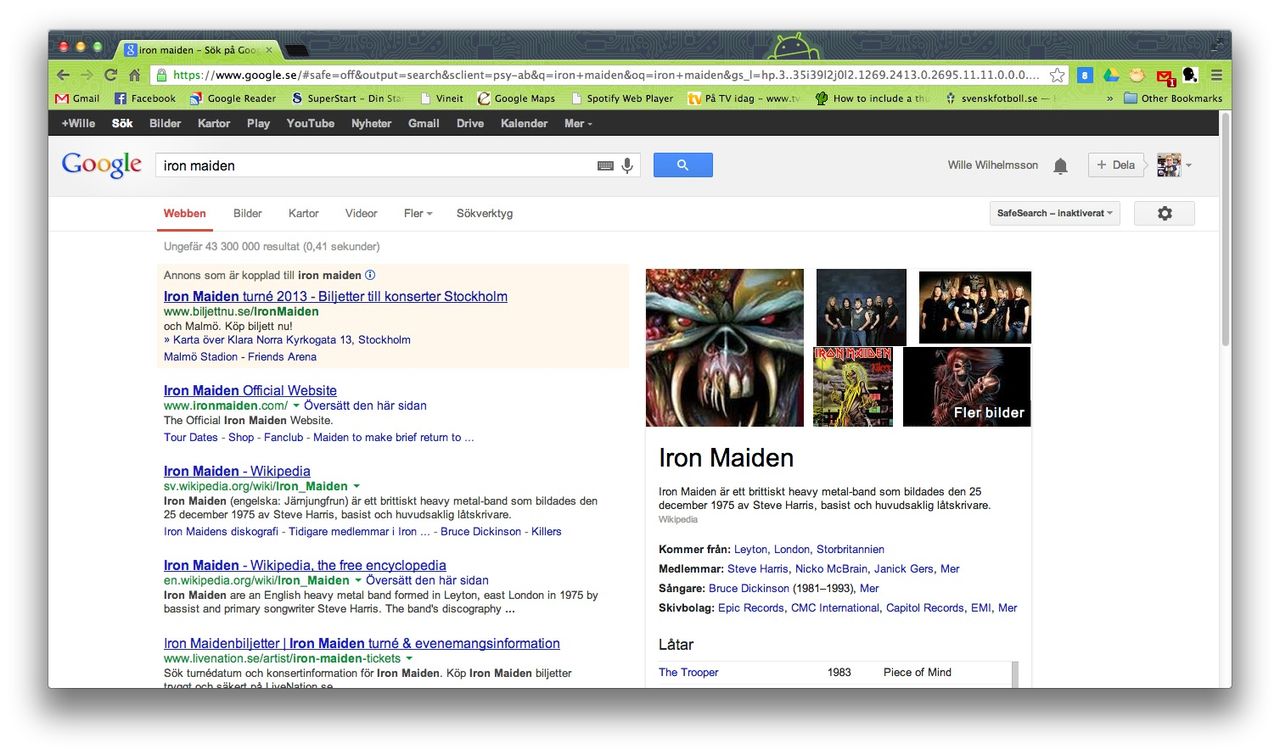Open the Google Drive extension icon

click(1110, 75)
